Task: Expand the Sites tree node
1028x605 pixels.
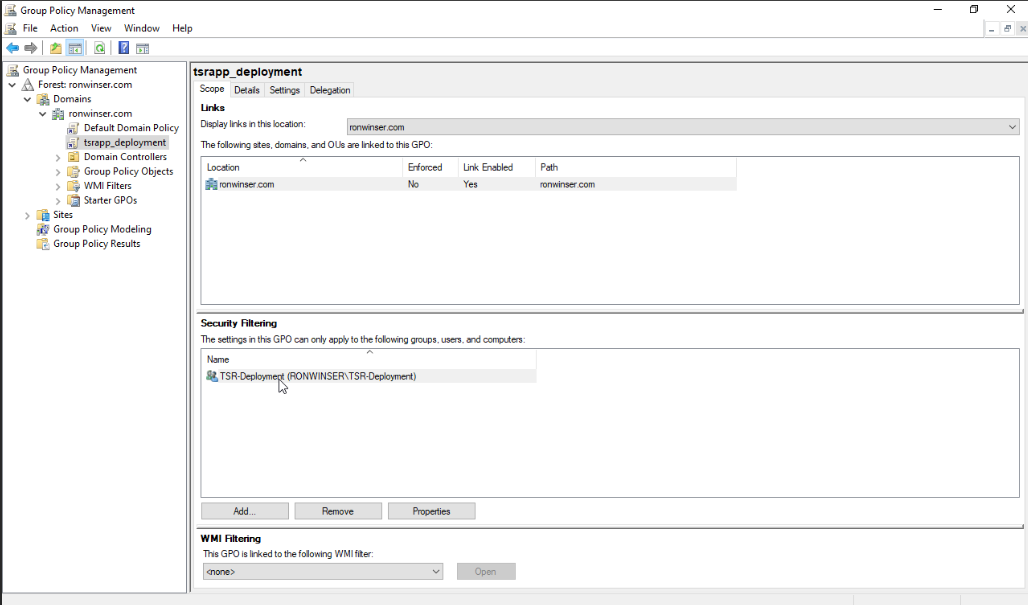Action: (27, 215)
